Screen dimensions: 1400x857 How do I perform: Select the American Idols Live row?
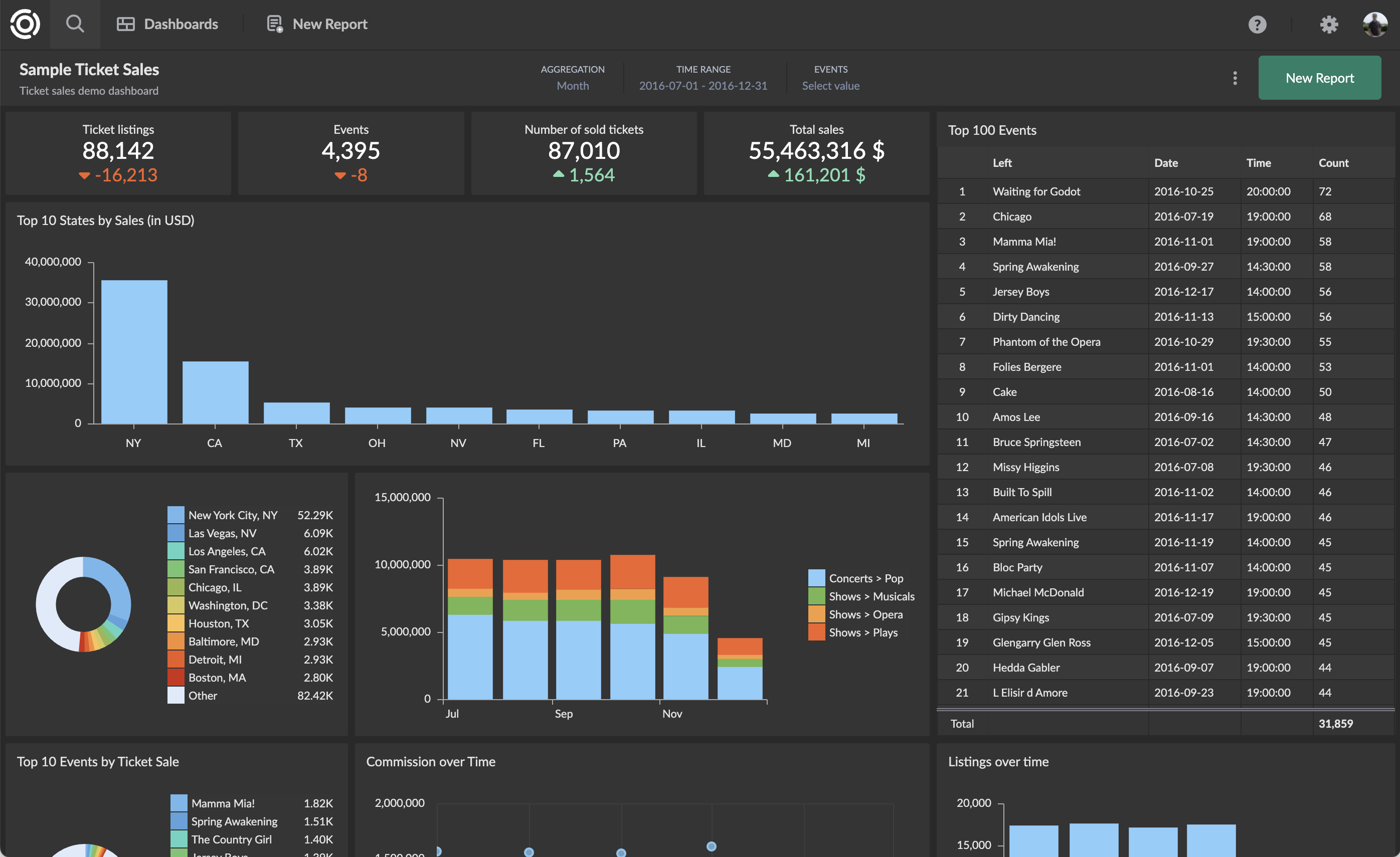[x=1166, y=517]
